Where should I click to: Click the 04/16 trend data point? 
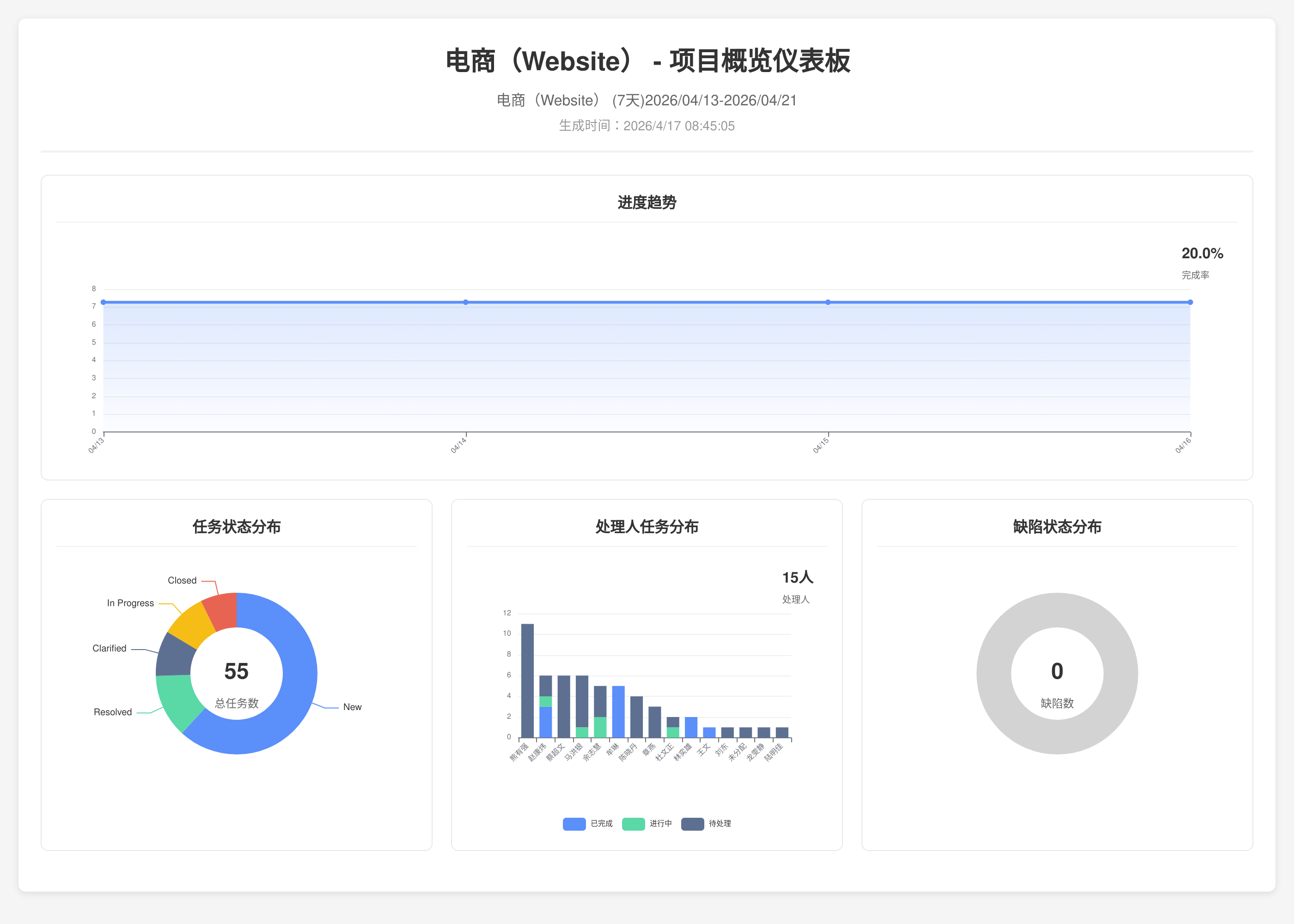(1190, 302)
